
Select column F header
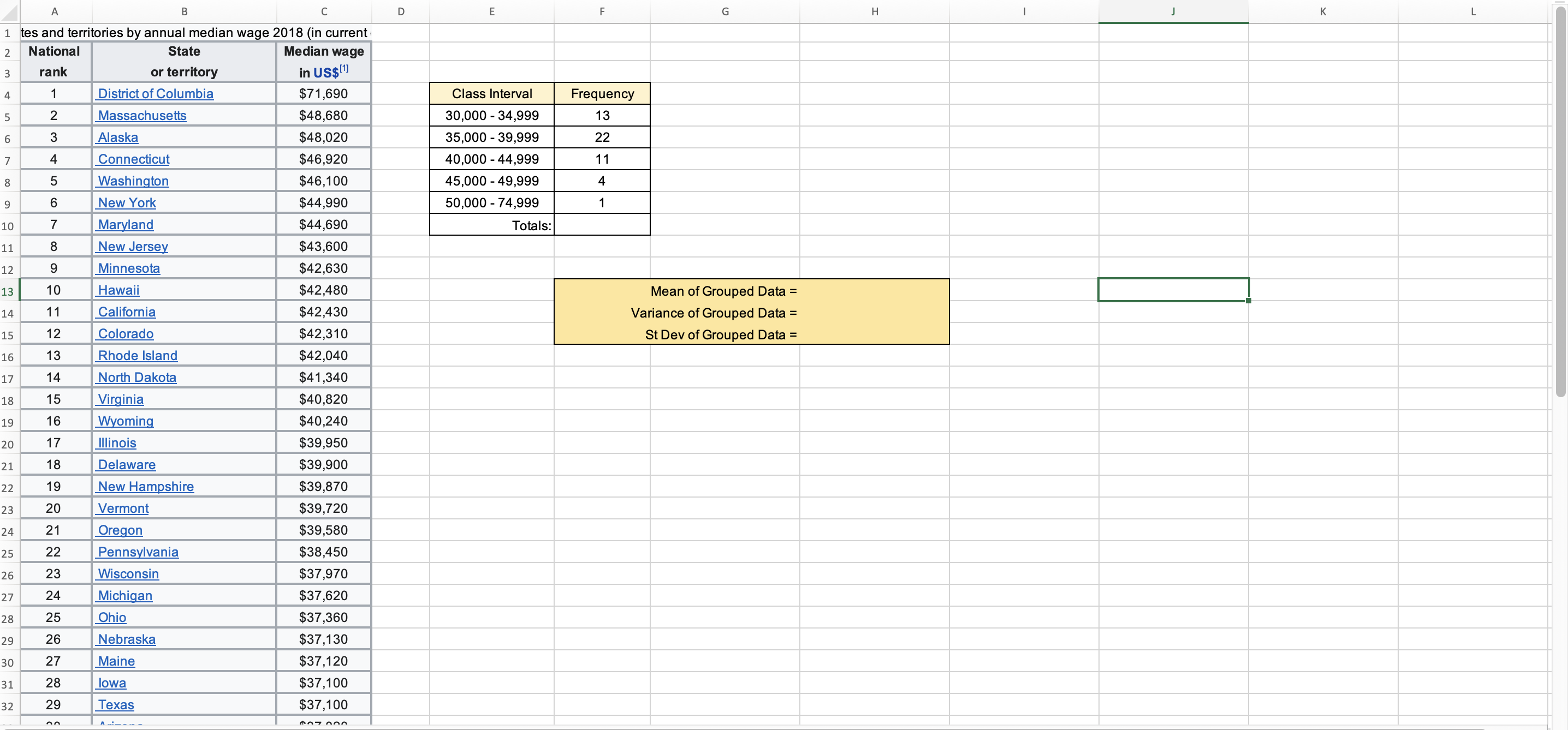click(x=602, y=11)
